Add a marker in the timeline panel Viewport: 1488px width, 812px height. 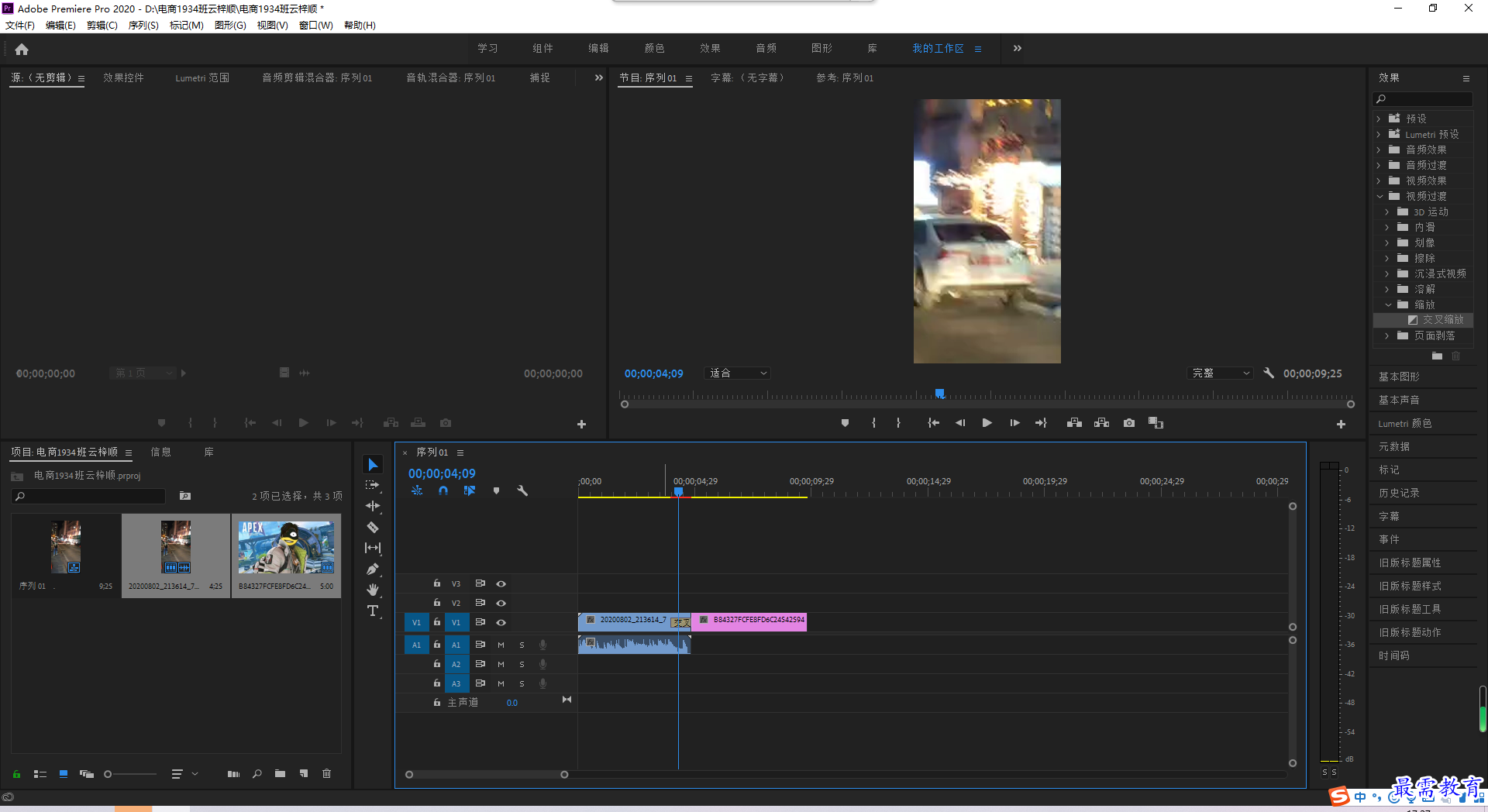pos(496,490)
